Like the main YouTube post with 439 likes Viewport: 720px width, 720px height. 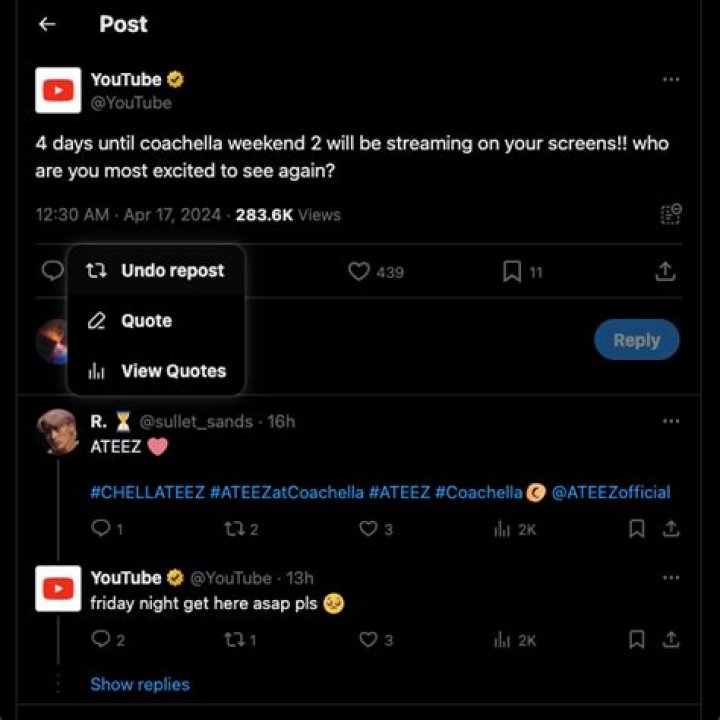click(360, 271)
